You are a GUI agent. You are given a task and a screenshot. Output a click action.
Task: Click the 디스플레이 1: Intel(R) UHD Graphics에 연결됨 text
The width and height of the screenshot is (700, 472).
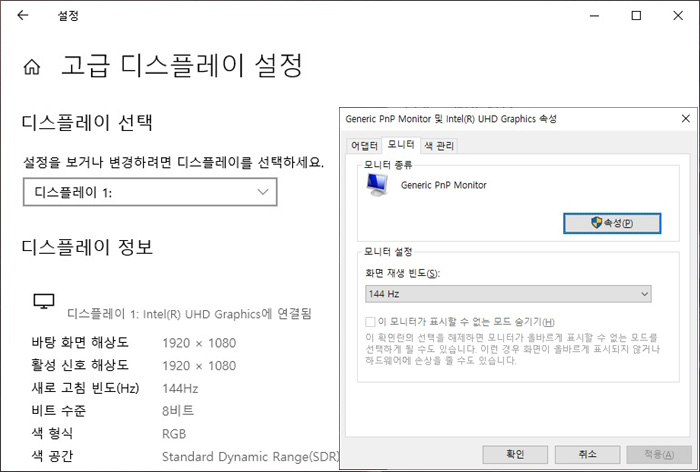pos(189,314)
